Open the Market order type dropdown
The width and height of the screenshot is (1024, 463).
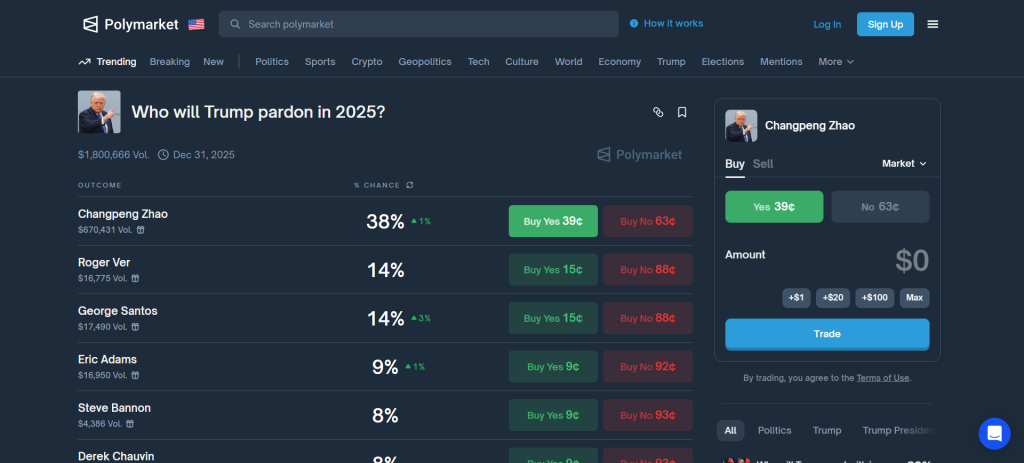(904, 163)
